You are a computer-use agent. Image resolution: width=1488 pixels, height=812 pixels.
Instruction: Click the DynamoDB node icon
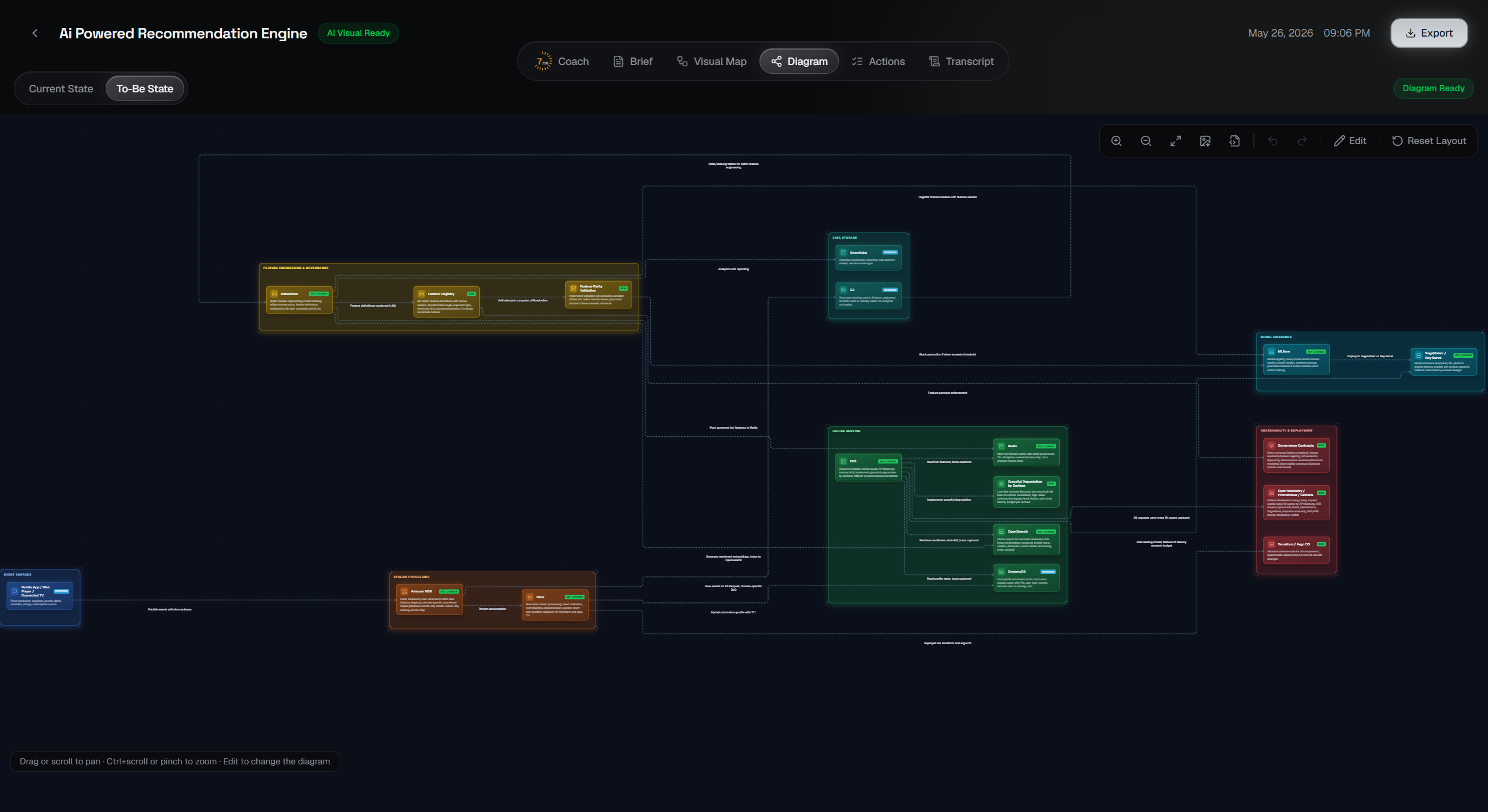tap(1001, 572)
